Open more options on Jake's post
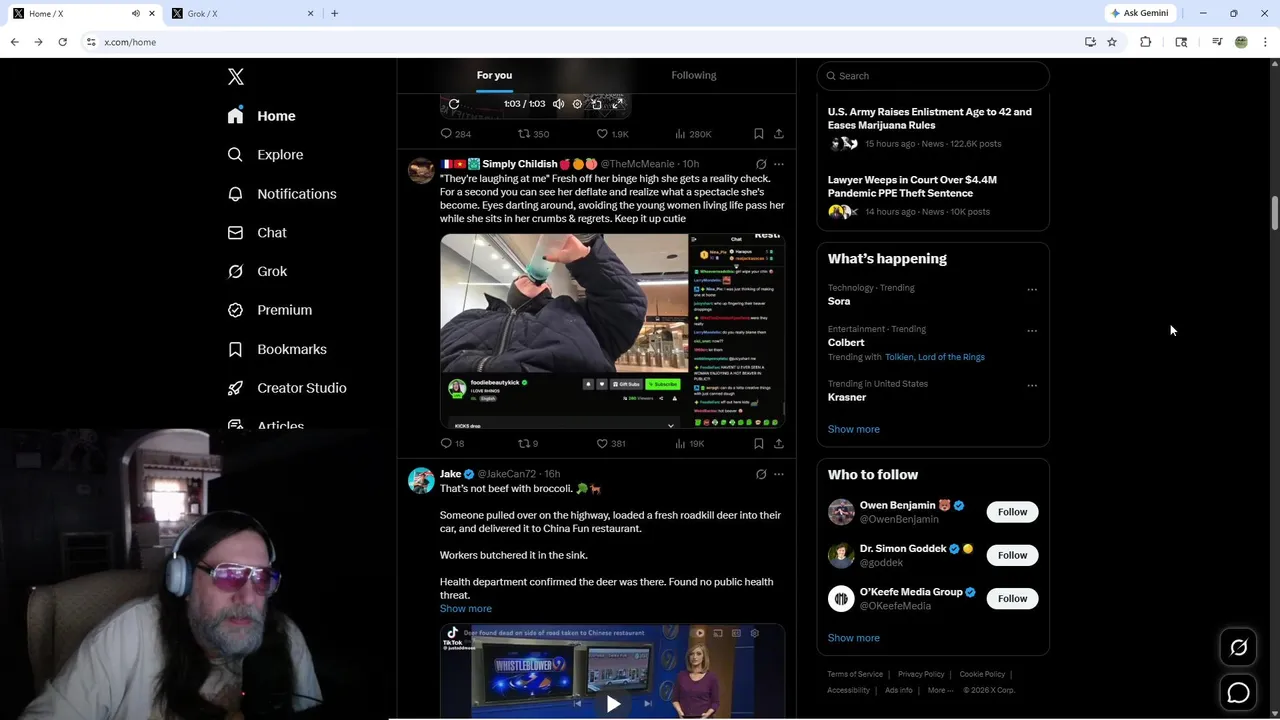This screenshot has height=720, width=1280. point(779,474)
